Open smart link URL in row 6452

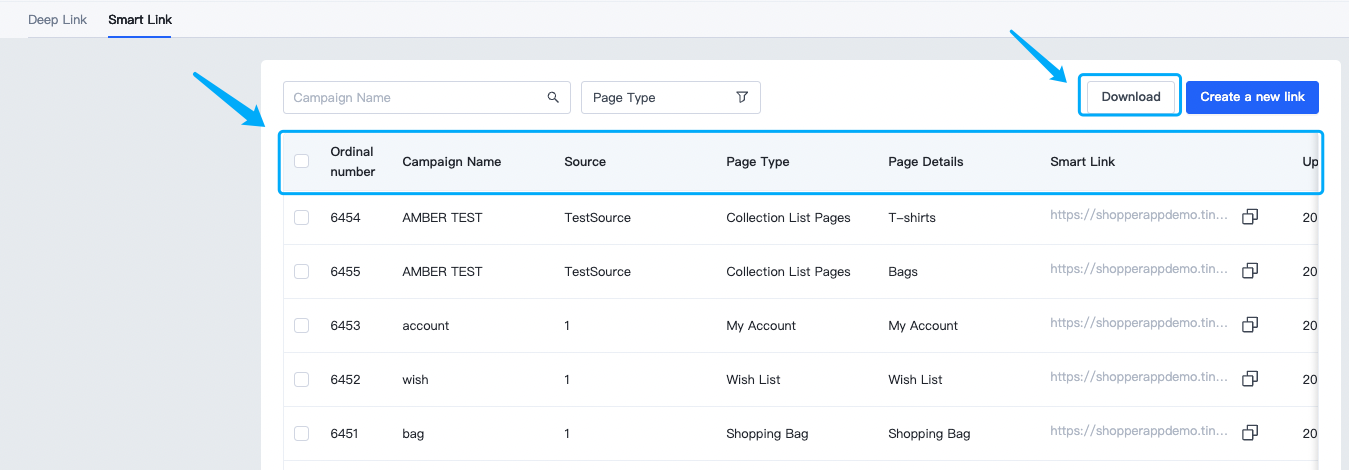coord(1139,377)
